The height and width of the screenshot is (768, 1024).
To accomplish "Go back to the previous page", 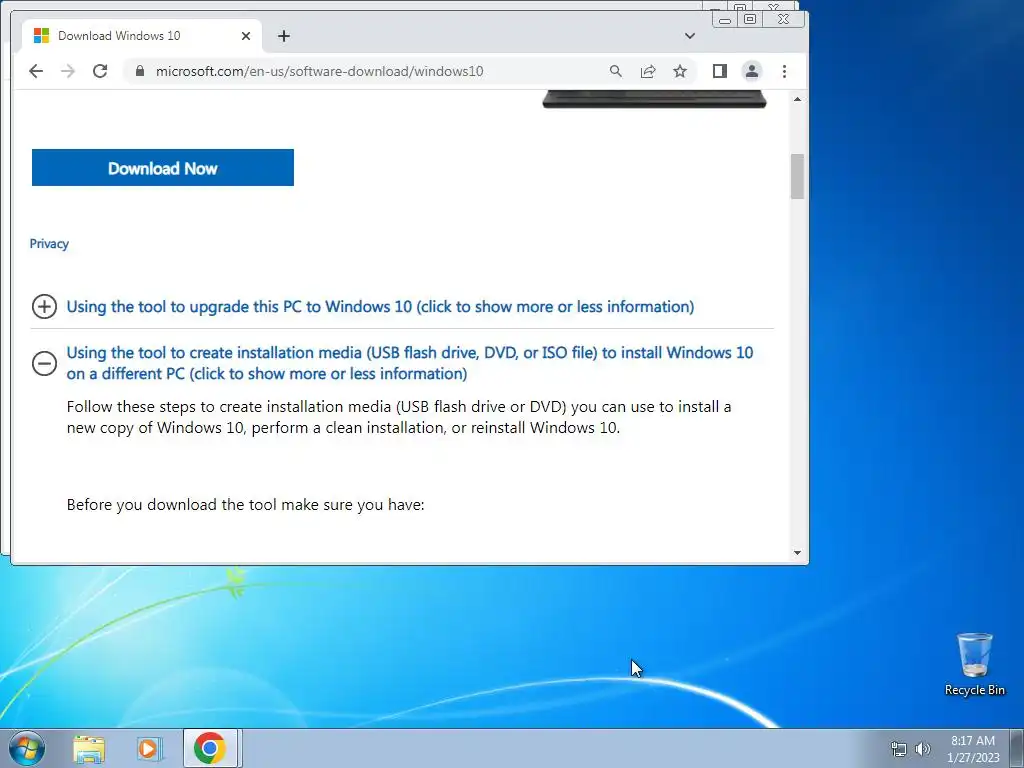I will tap(36, 71).
